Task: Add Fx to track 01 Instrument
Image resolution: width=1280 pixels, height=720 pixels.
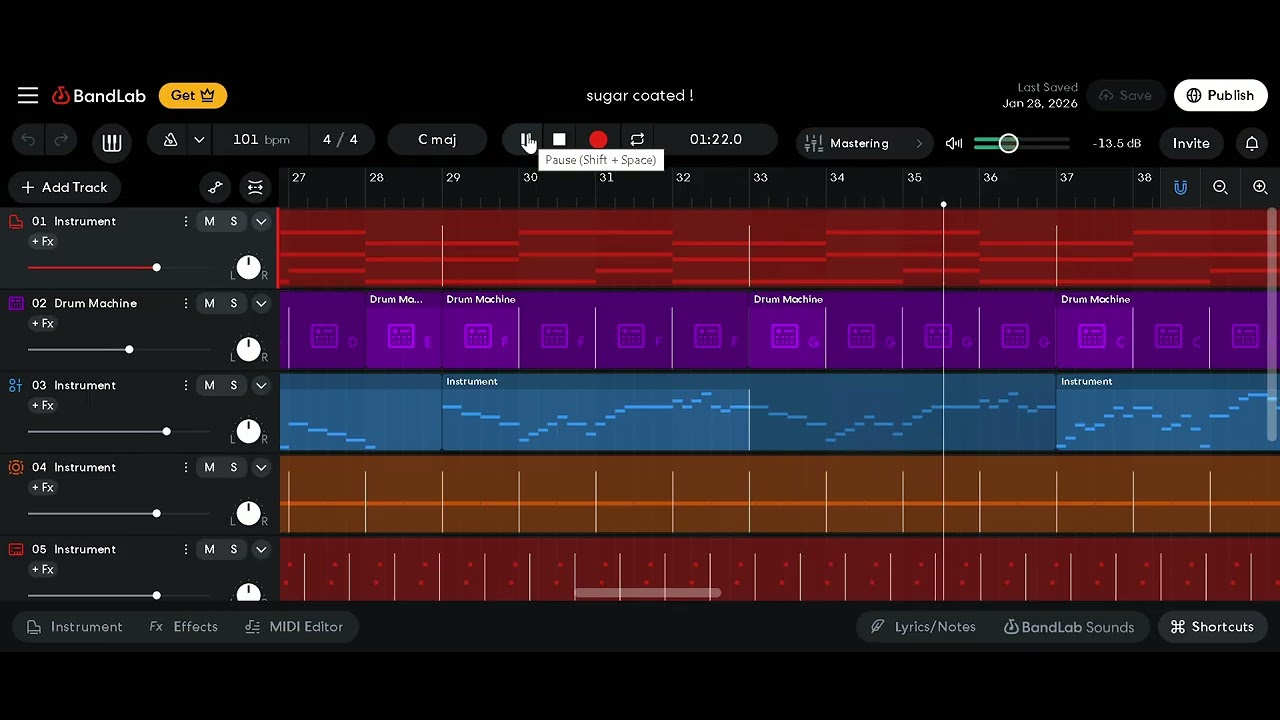Action: (x=42, y=242)
